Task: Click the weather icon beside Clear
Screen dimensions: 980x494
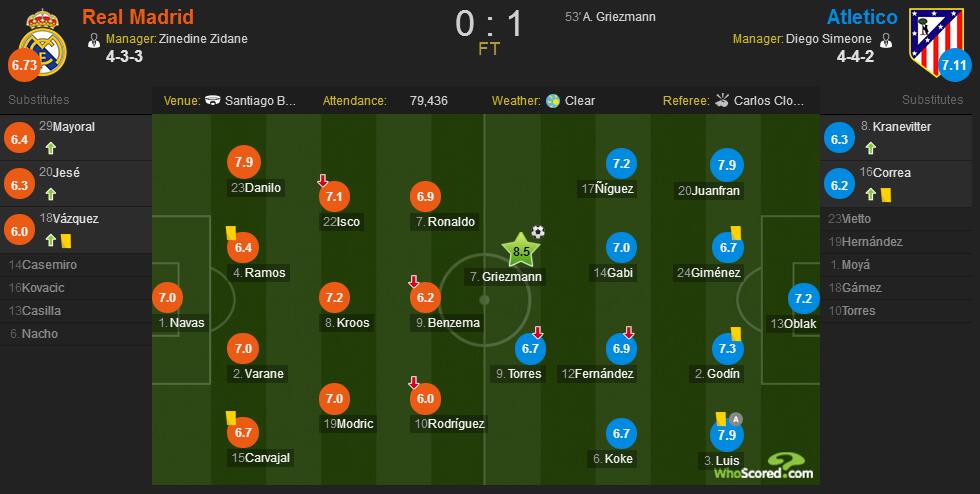Action: coord(552,101)
